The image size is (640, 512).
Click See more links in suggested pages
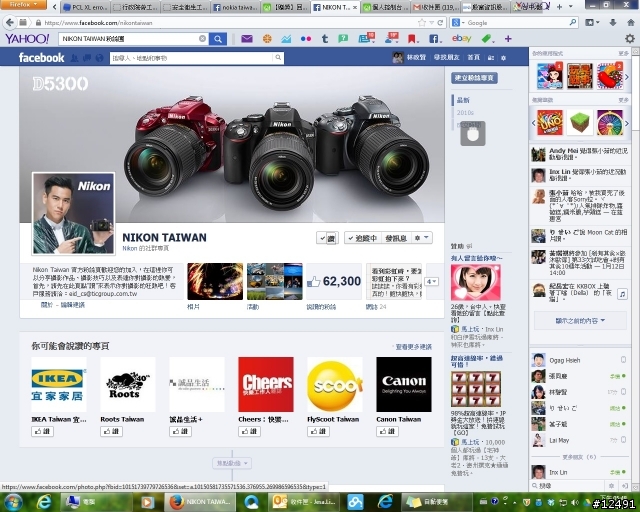point(413,347)
